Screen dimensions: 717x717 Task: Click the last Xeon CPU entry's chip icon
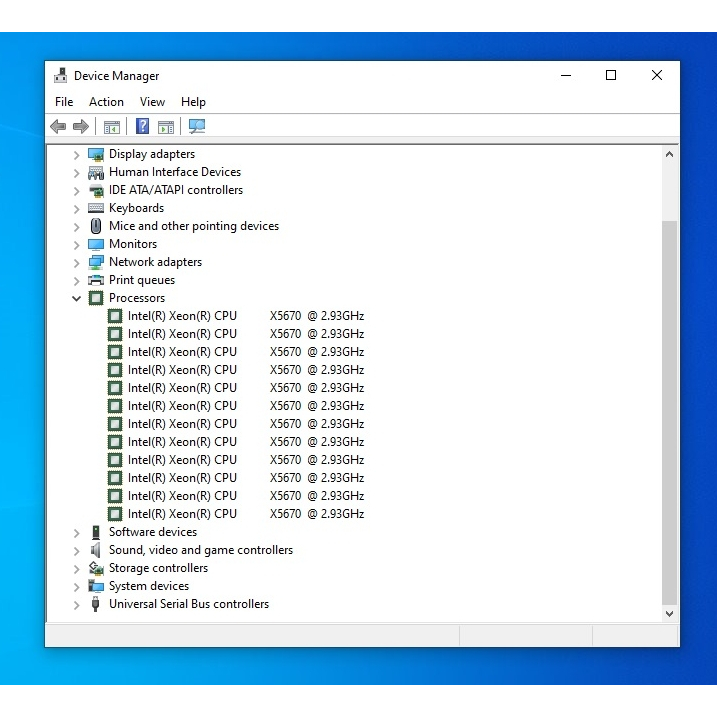pyautogui.click(x=115, y=514)
